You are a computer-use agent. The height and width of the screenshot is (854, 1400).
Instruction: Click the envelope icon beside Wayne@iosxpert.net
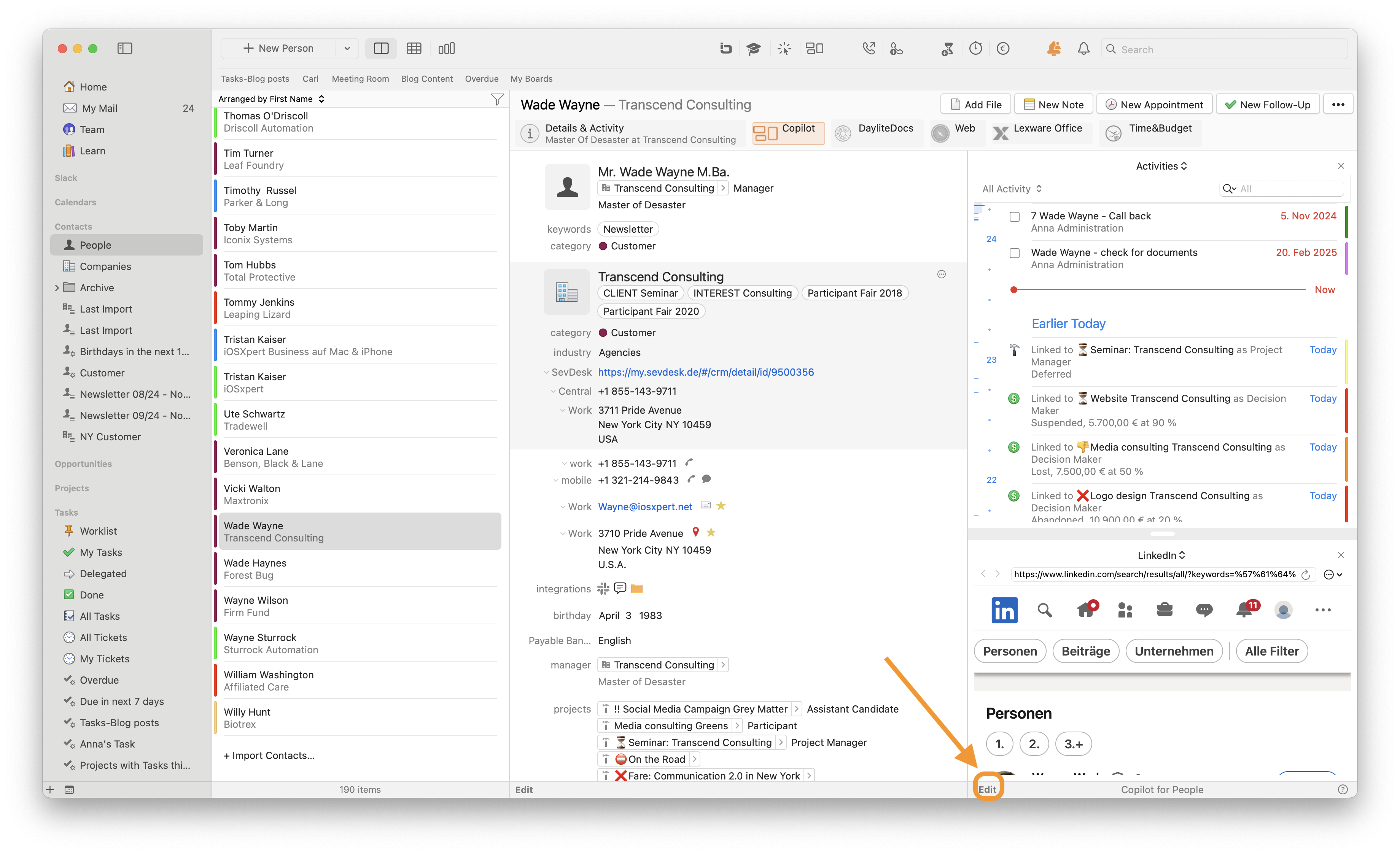pos(705,505)
